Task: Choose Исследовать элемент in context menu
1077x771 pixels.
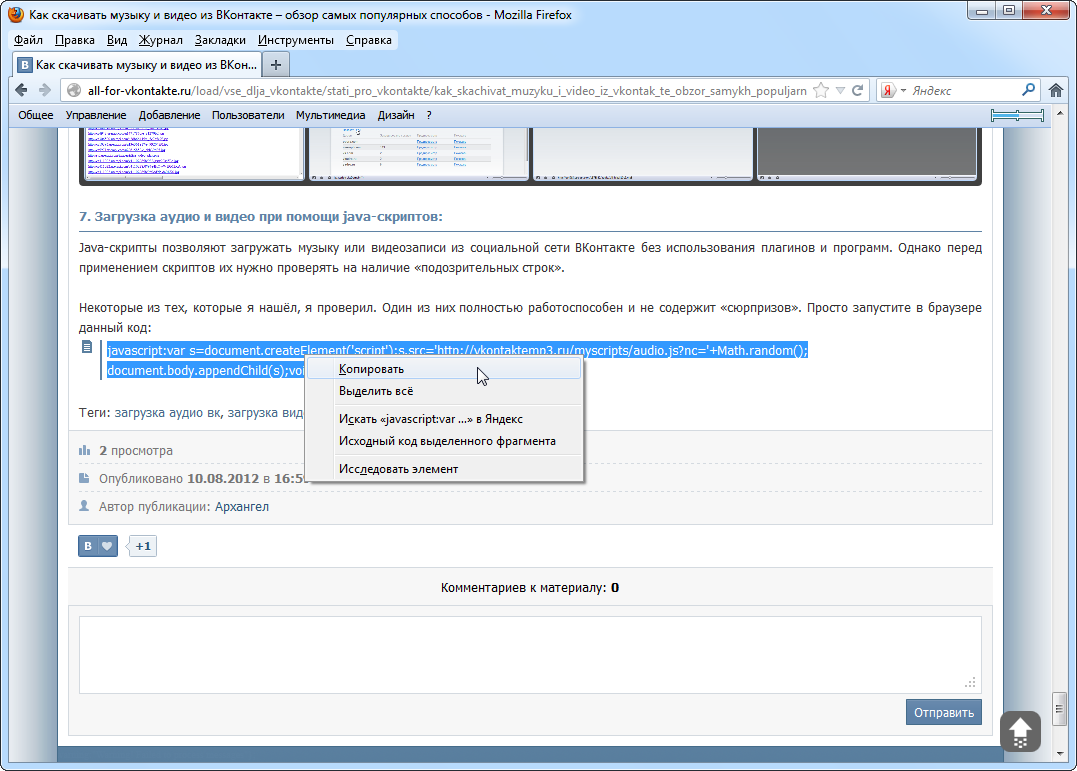Action: point(444,469)
